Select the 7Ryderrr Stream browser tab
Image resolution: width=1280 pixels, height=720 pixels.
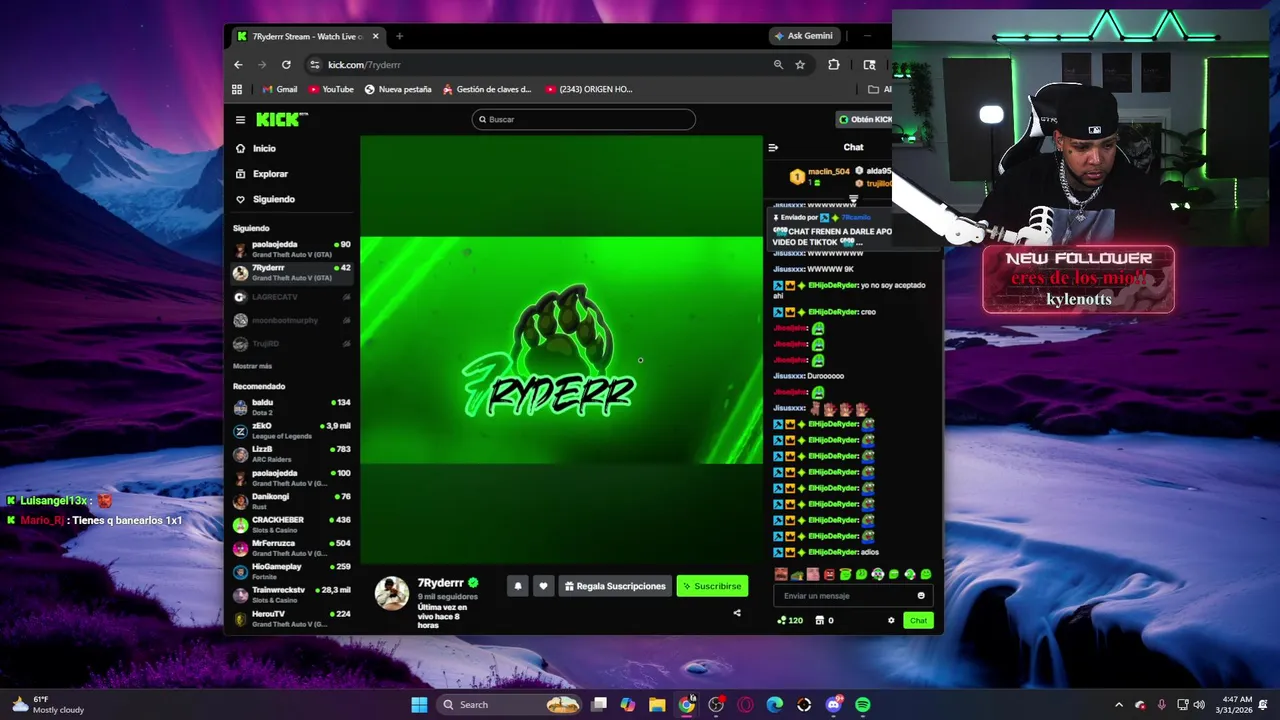point(308,36)
